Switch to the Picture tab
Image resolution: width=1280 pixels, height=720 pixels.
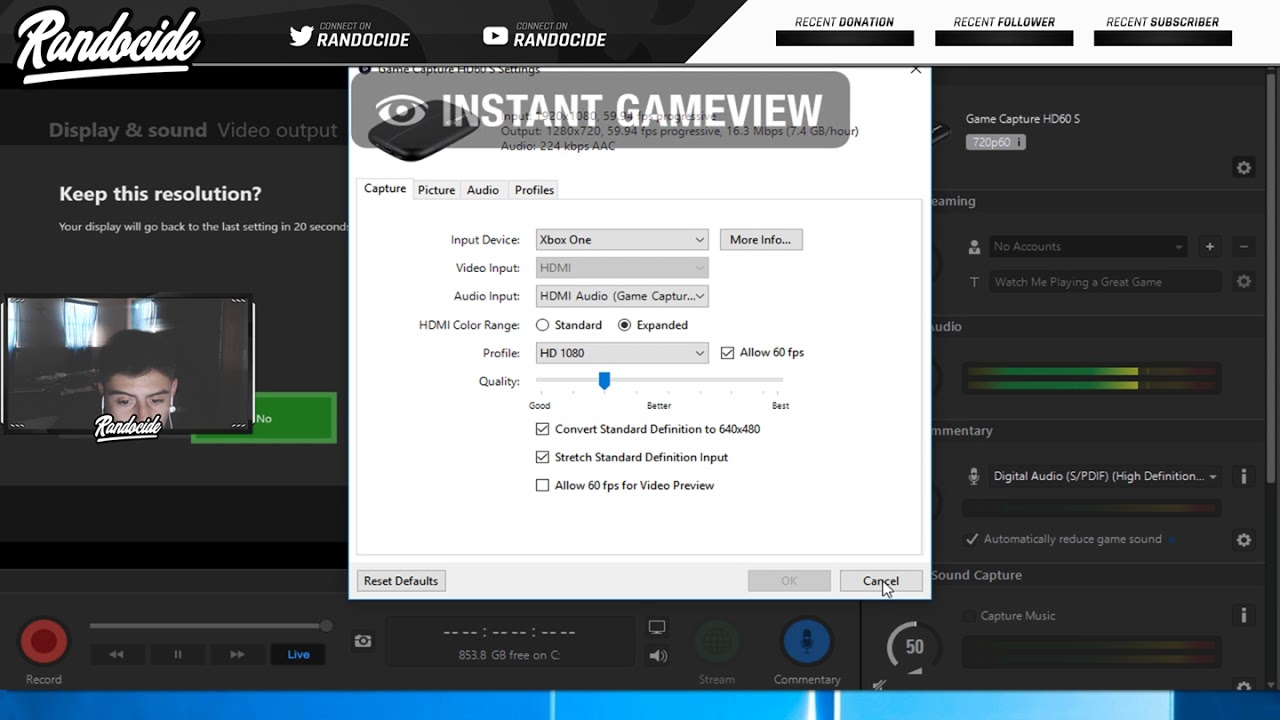[x=436, y=190]
